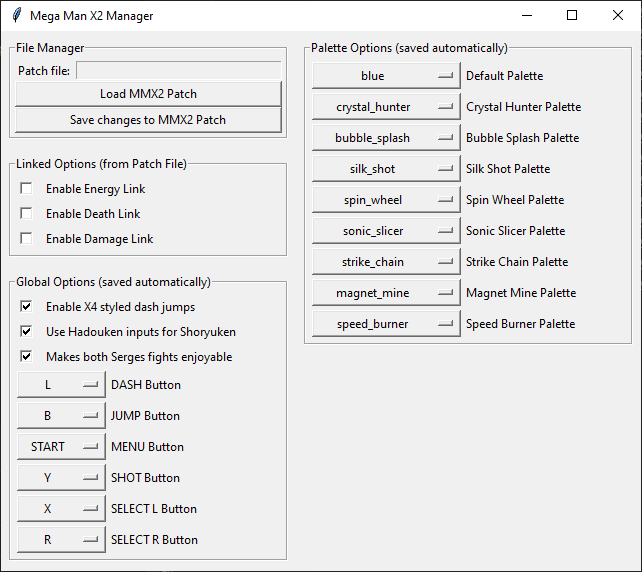Expand the Silk Shot Palette dropdown
Viewport: 642px width, 572px height.
[x=386, y=169]
